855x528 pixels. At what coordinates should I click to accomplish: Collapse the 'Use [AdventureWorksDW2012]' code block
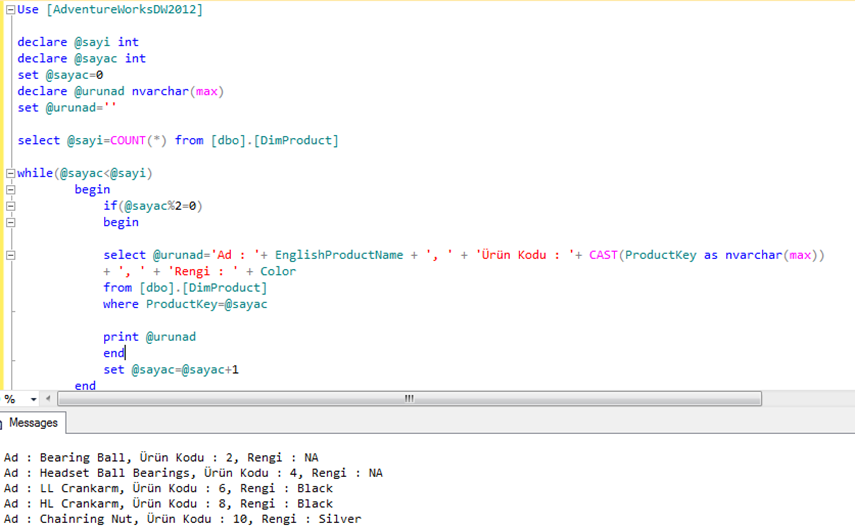pyautogui.click(x=10, y=10)
